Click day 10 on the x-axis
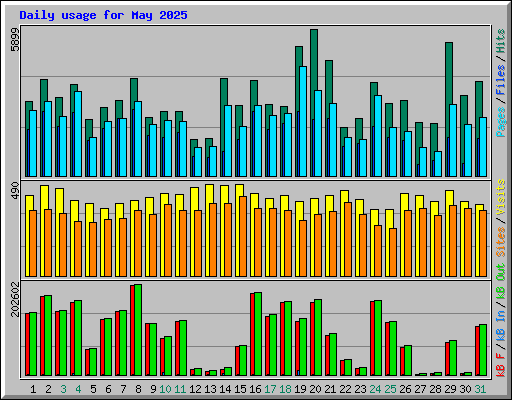Viewport: 512px width, 400px height. (165, 389)
